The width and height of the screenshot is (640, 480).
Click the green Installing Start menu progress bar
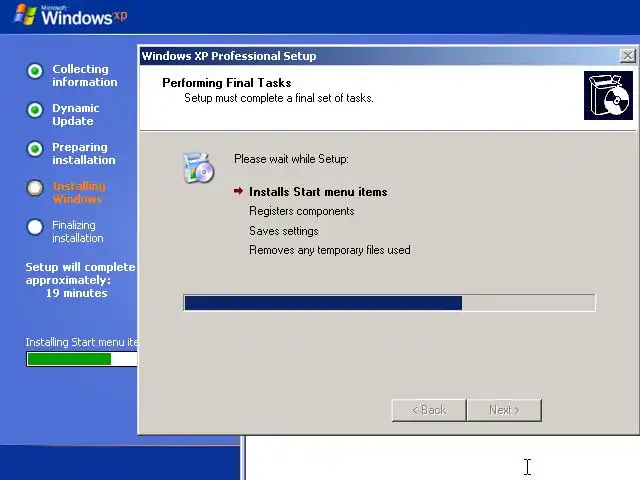click(x=82, y=359)
